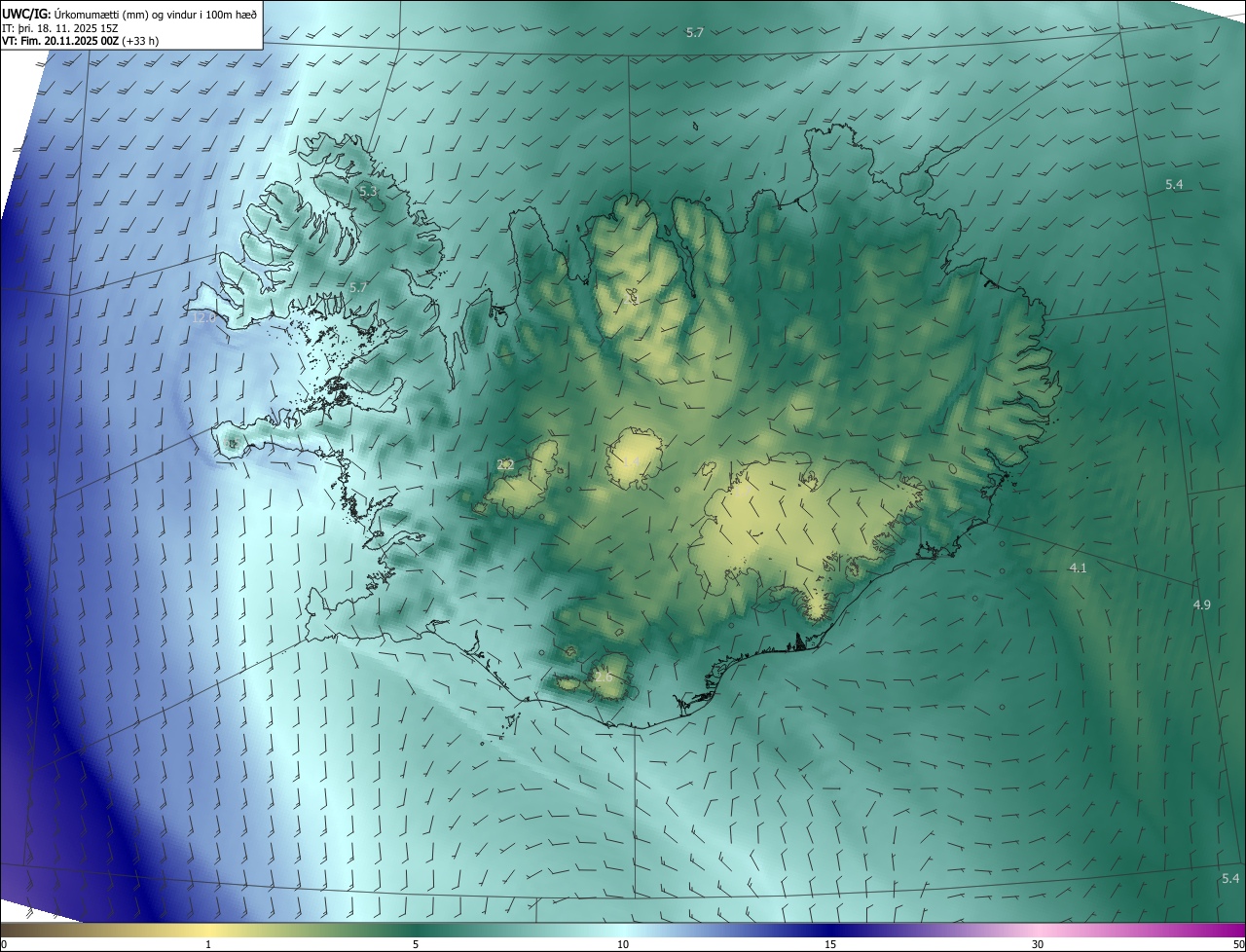Click the 1 tick label on the color scale

[x=208, y=944]
